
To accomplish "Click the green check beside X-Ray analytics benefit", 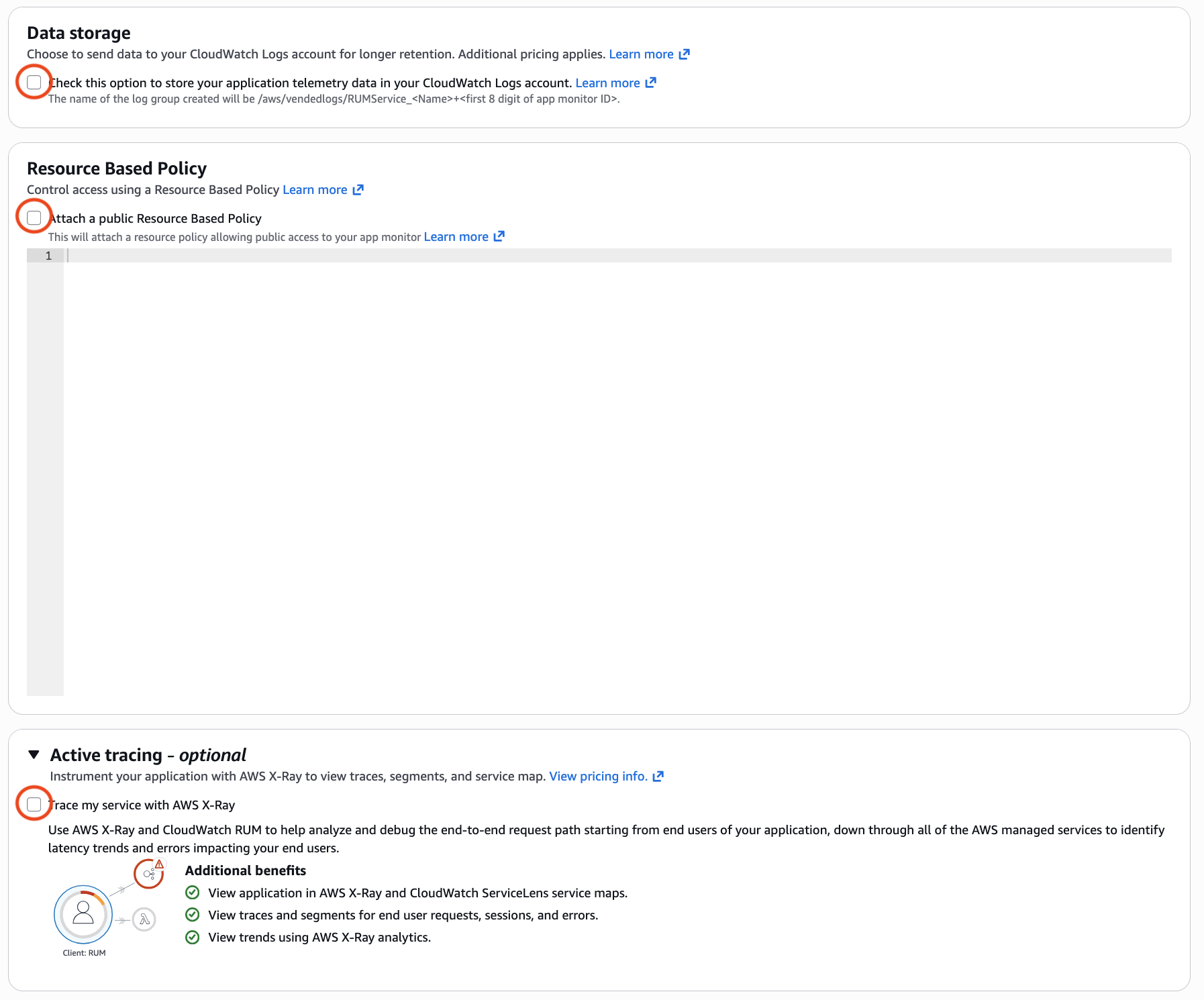I will tap(193, 937).
